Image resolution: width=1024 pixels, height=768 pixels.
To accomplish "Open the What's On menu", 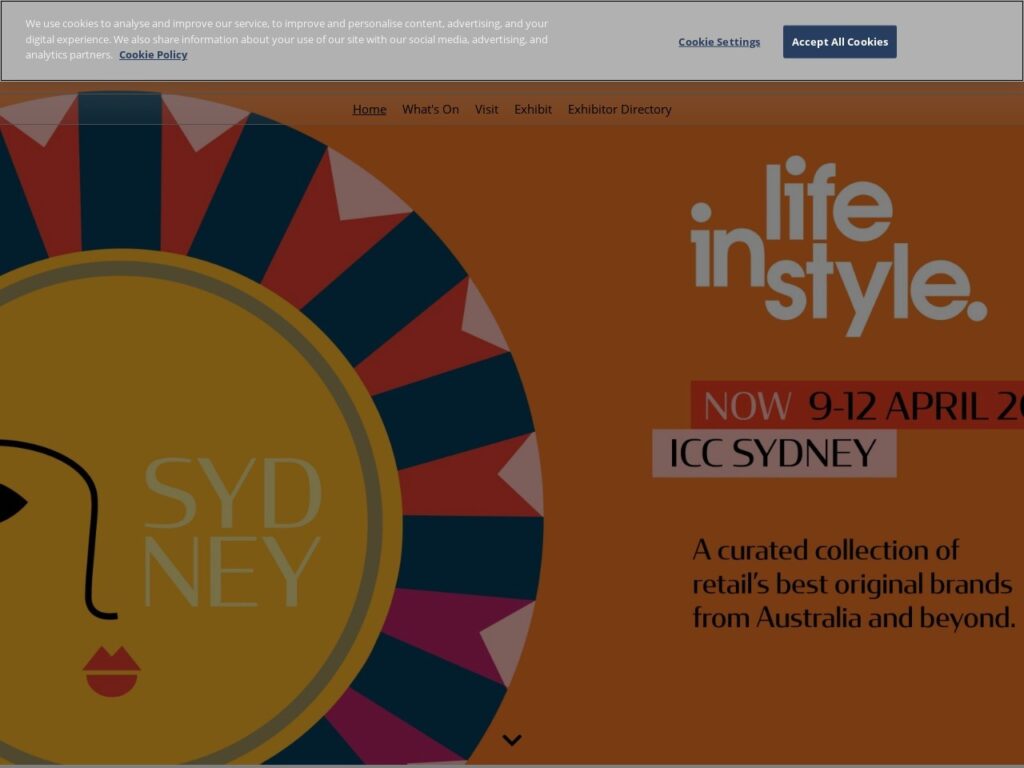I will point(430,109).
